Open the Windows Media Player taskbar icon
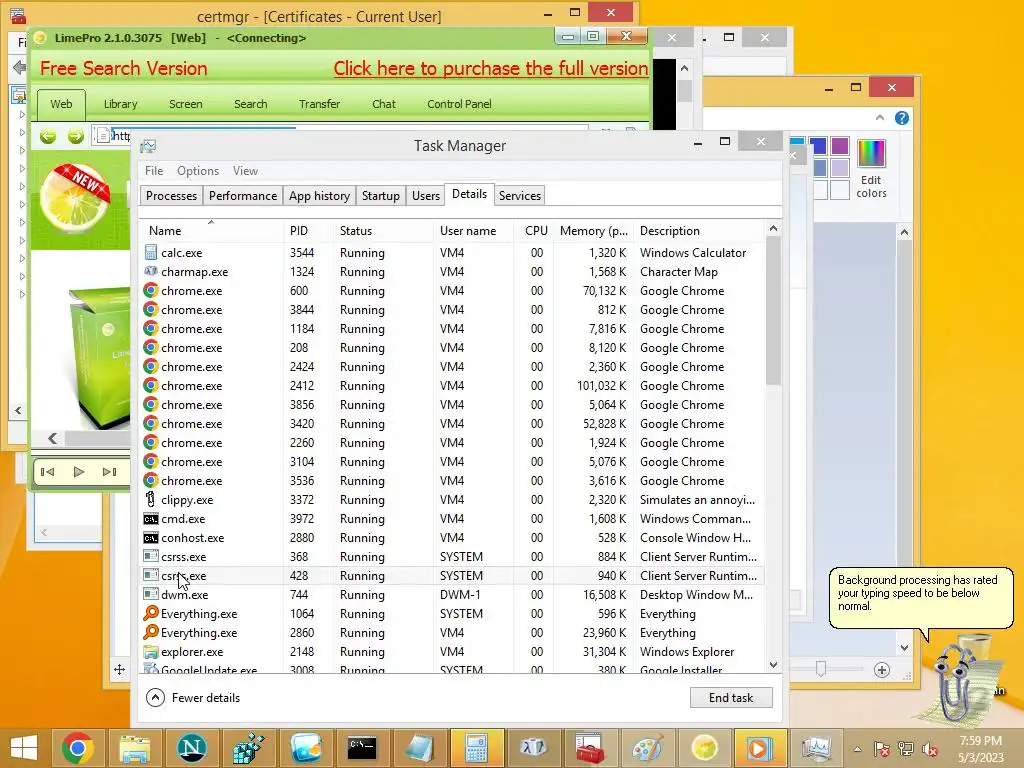Viewport: 1024px width, 768px height. 758,748
